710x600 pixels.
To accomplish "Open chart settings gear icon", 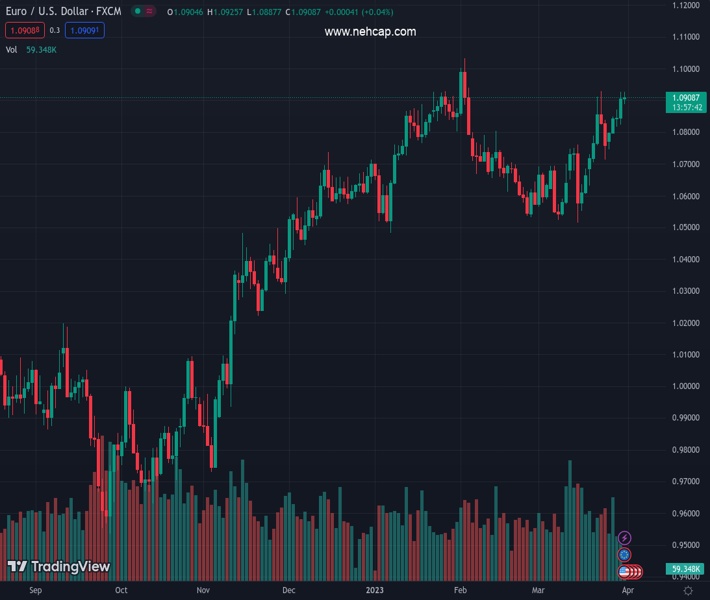I will pos(687,591).
